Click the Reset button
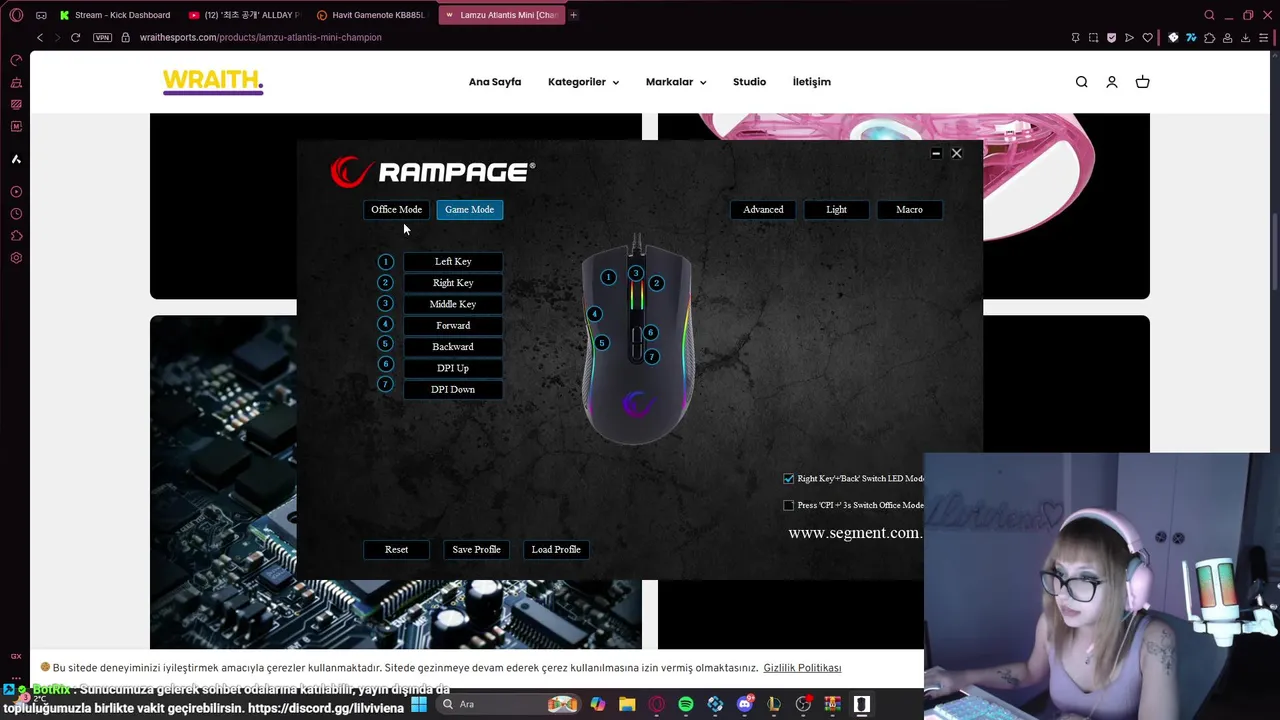This screenshot has height=720, width=1280. [x=396, y=549]
